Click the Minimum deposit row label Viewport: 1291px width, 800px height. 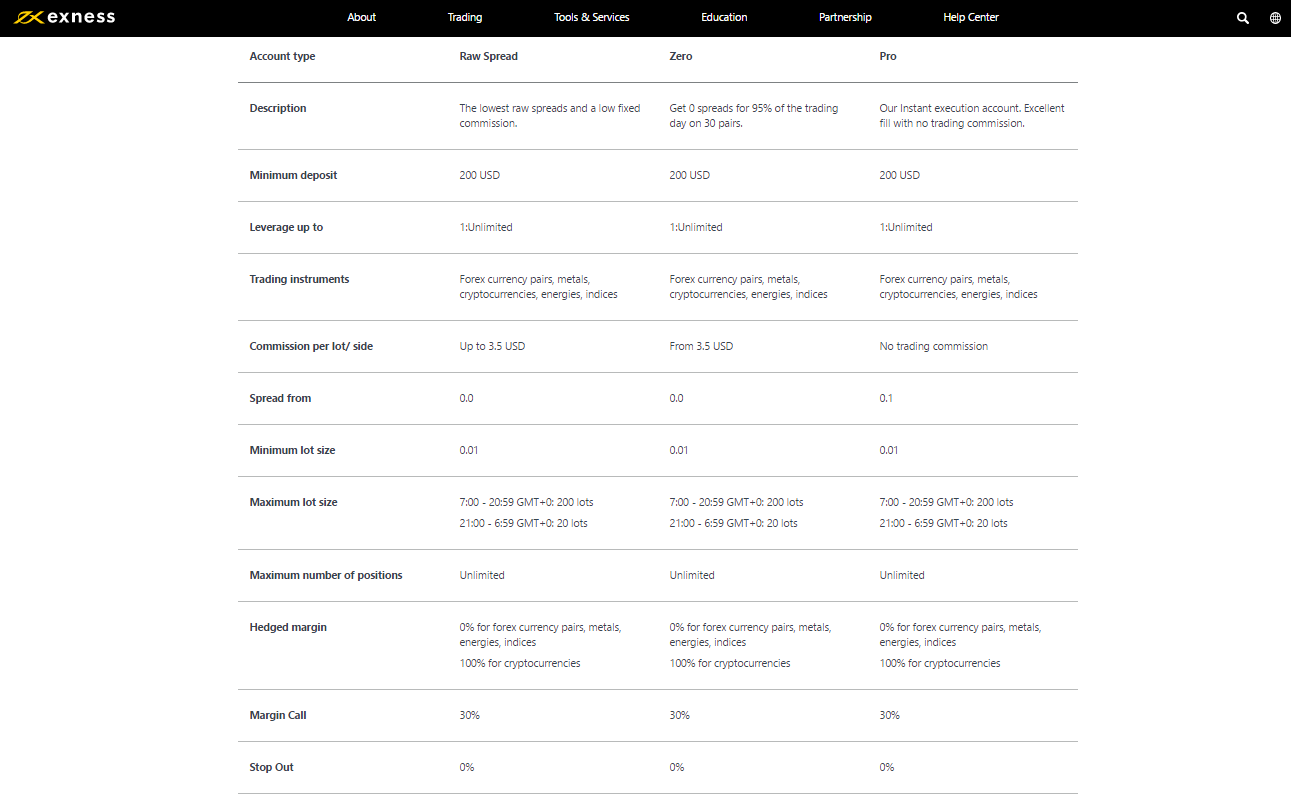(x=293, y=175)
